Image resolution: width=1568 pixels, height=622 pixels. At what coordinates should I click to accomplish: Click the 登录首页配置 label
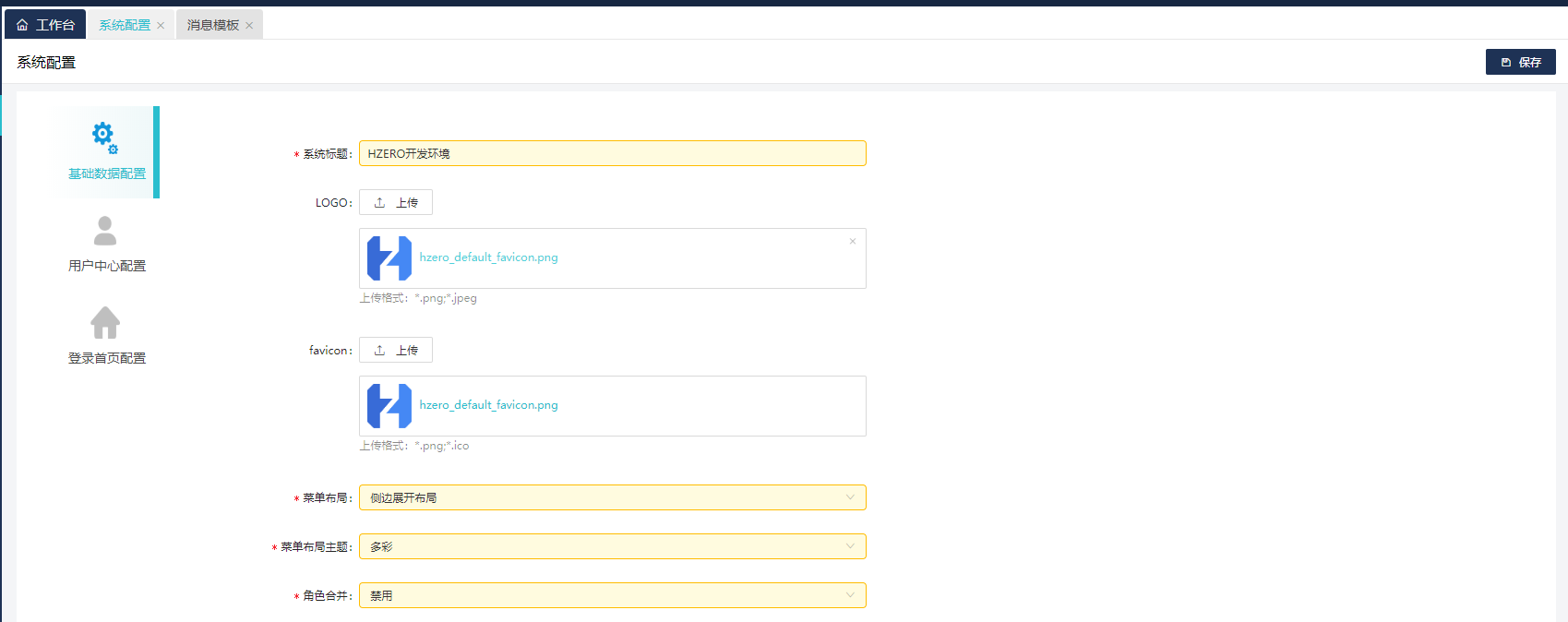(107, 358)
